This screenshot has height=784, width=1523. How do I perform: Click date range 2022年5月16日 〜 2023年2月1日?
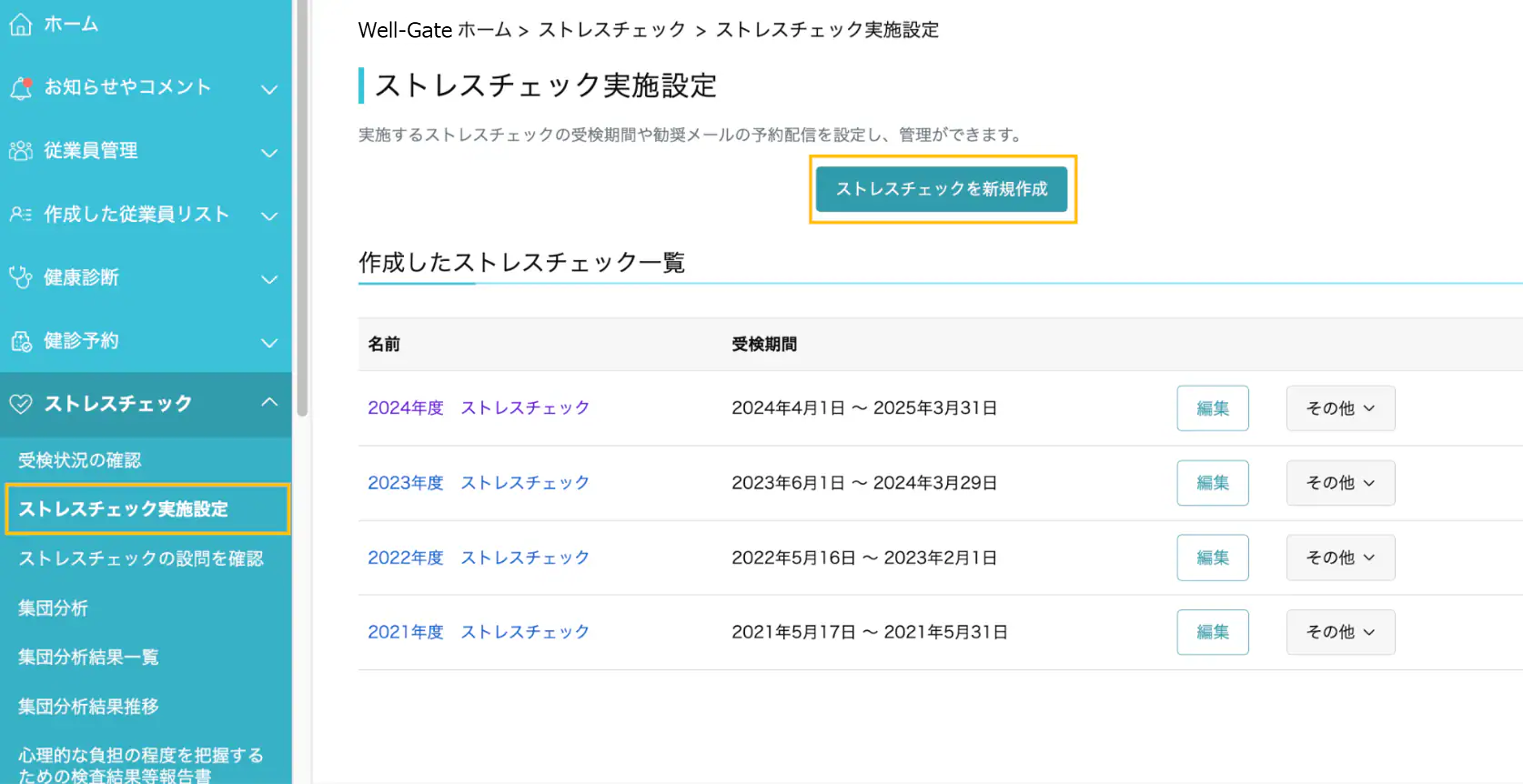864,557
